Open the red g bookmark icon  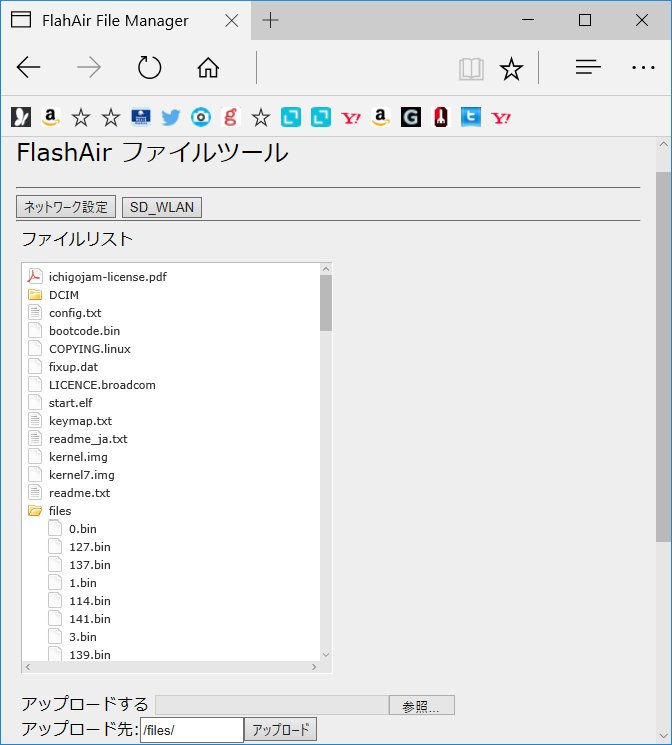pos(230,117)
